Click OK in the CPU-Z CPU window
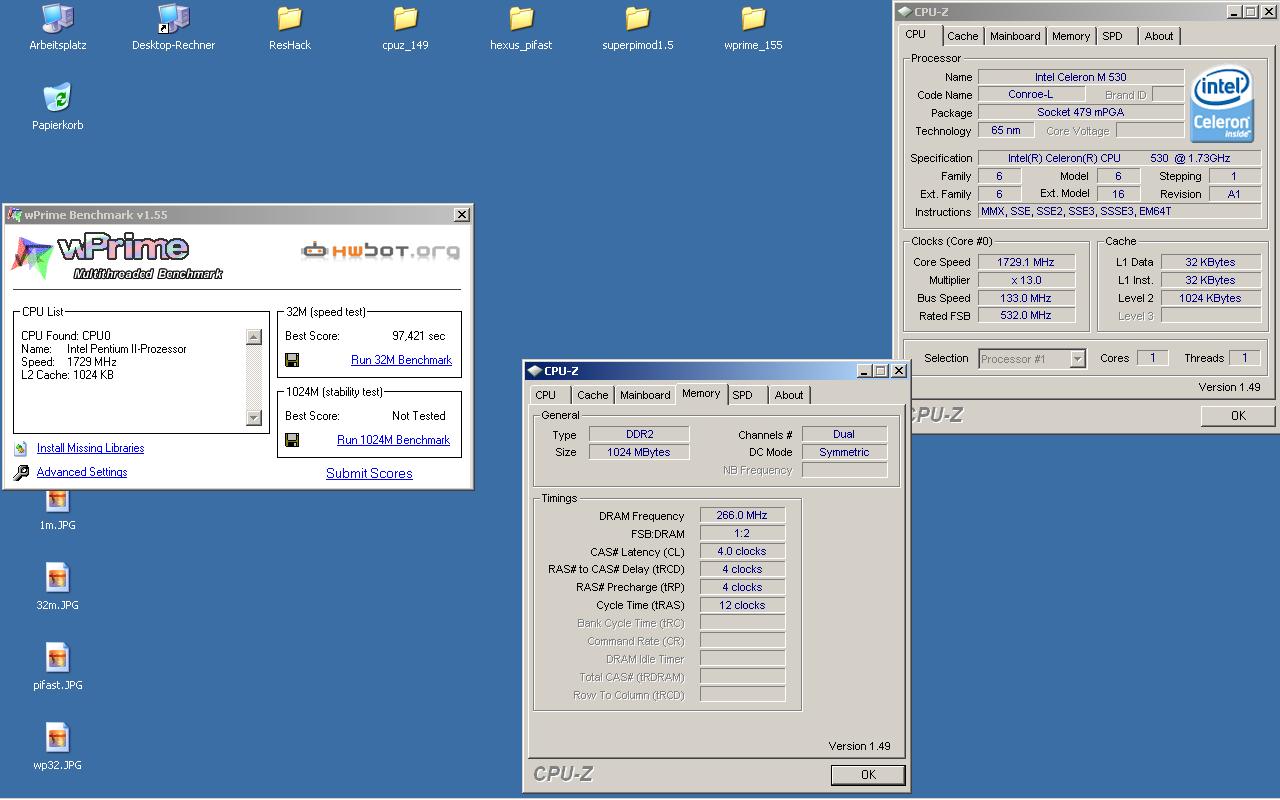 click(x=1238, y=416)
